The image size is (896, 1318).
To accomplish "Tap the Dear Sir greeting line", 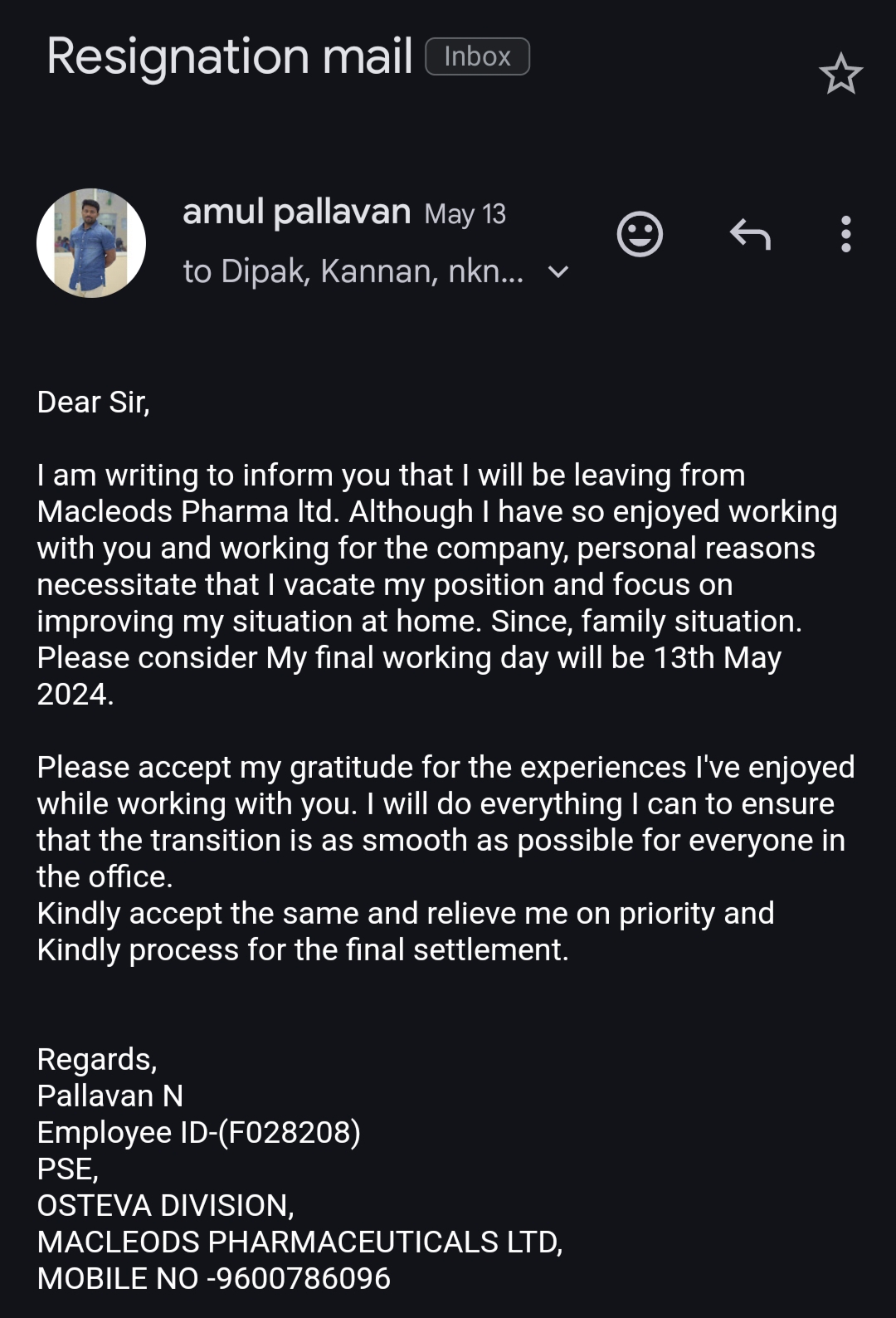I will pos(93,403).
